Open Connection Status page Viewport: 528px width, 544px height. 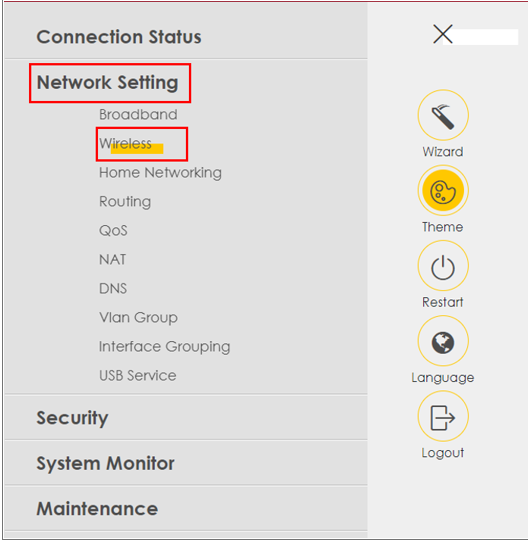click(119, 37)
